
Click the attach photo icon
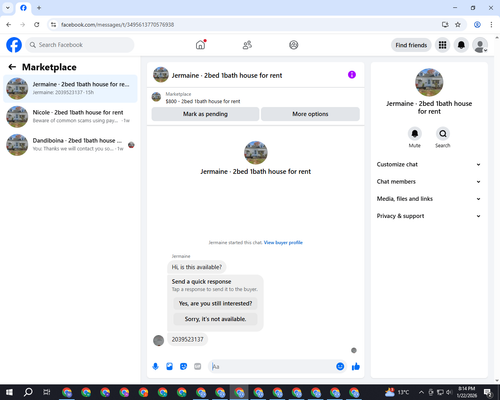[169, 367]
